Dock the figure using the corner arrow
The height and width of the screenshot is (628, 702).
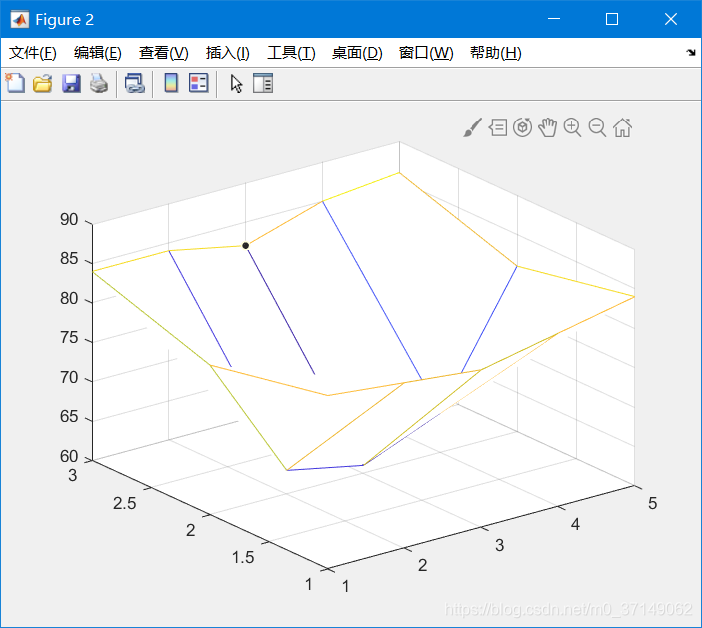691,53
